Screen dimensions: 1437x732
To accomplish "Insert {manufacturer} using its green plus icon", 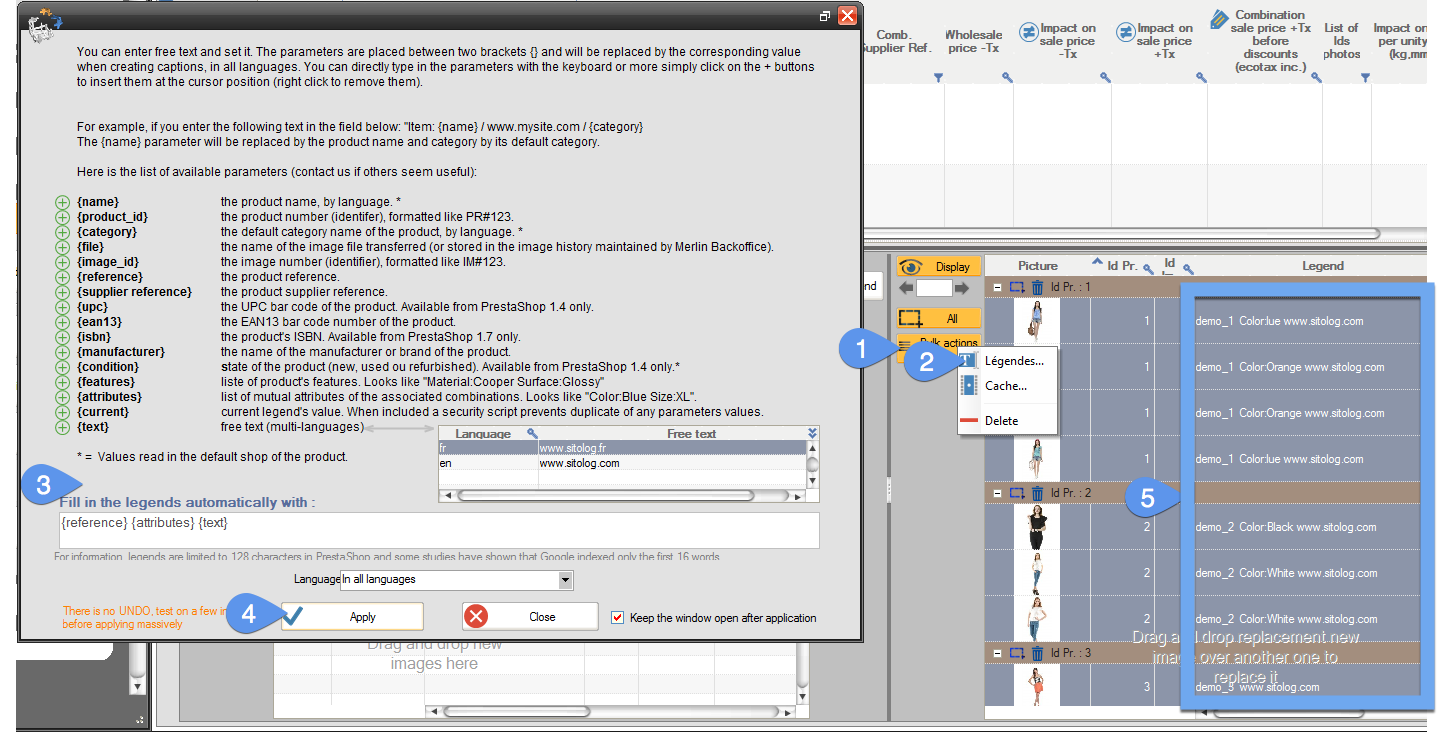I will [62, 352].
